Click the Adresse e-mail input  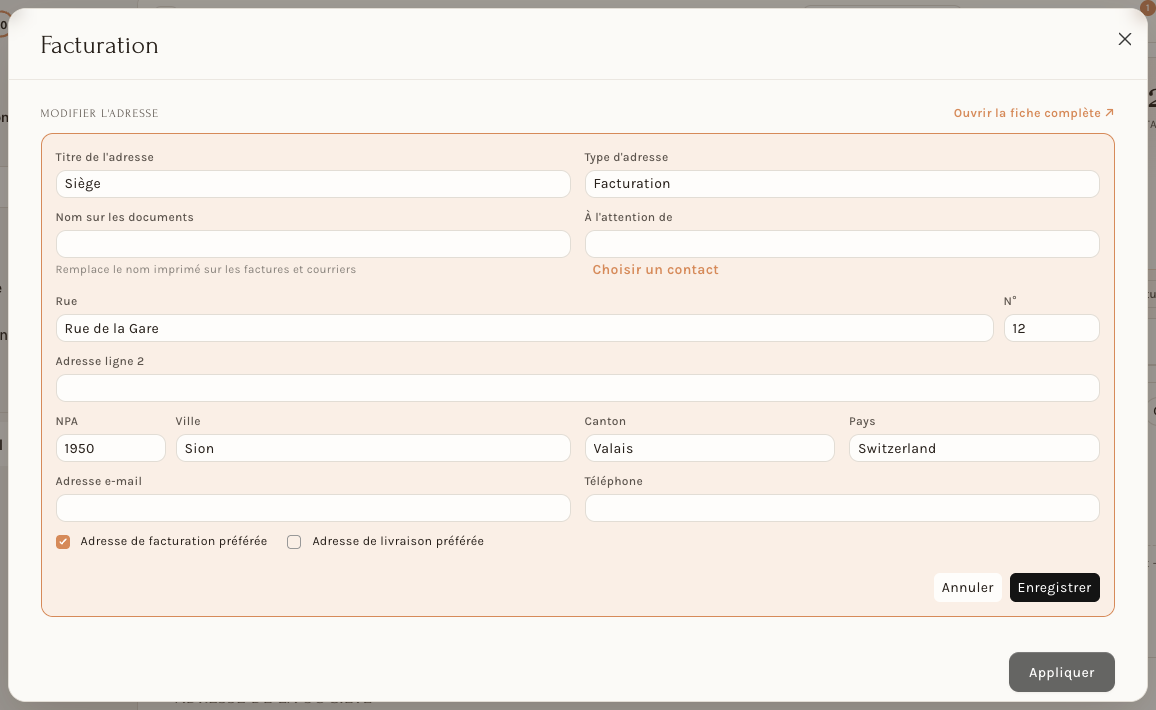313,508
